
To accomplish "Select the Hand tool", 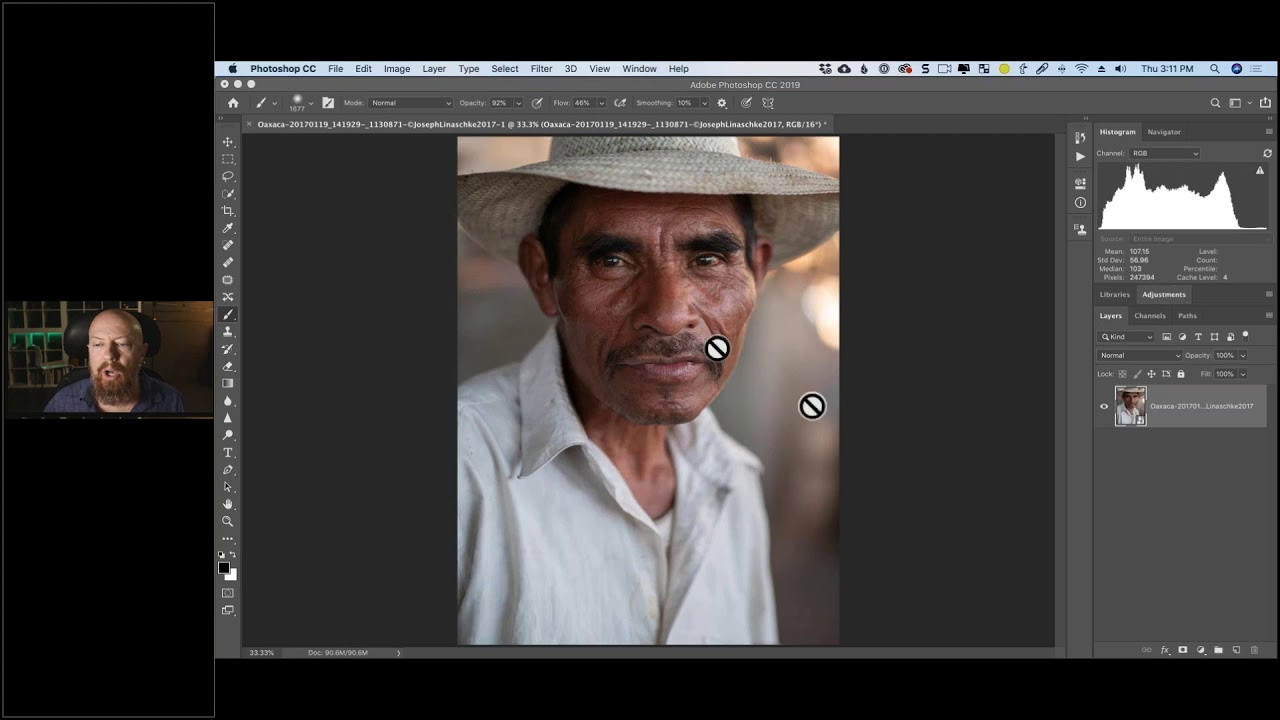I will [x=228, y=504].
